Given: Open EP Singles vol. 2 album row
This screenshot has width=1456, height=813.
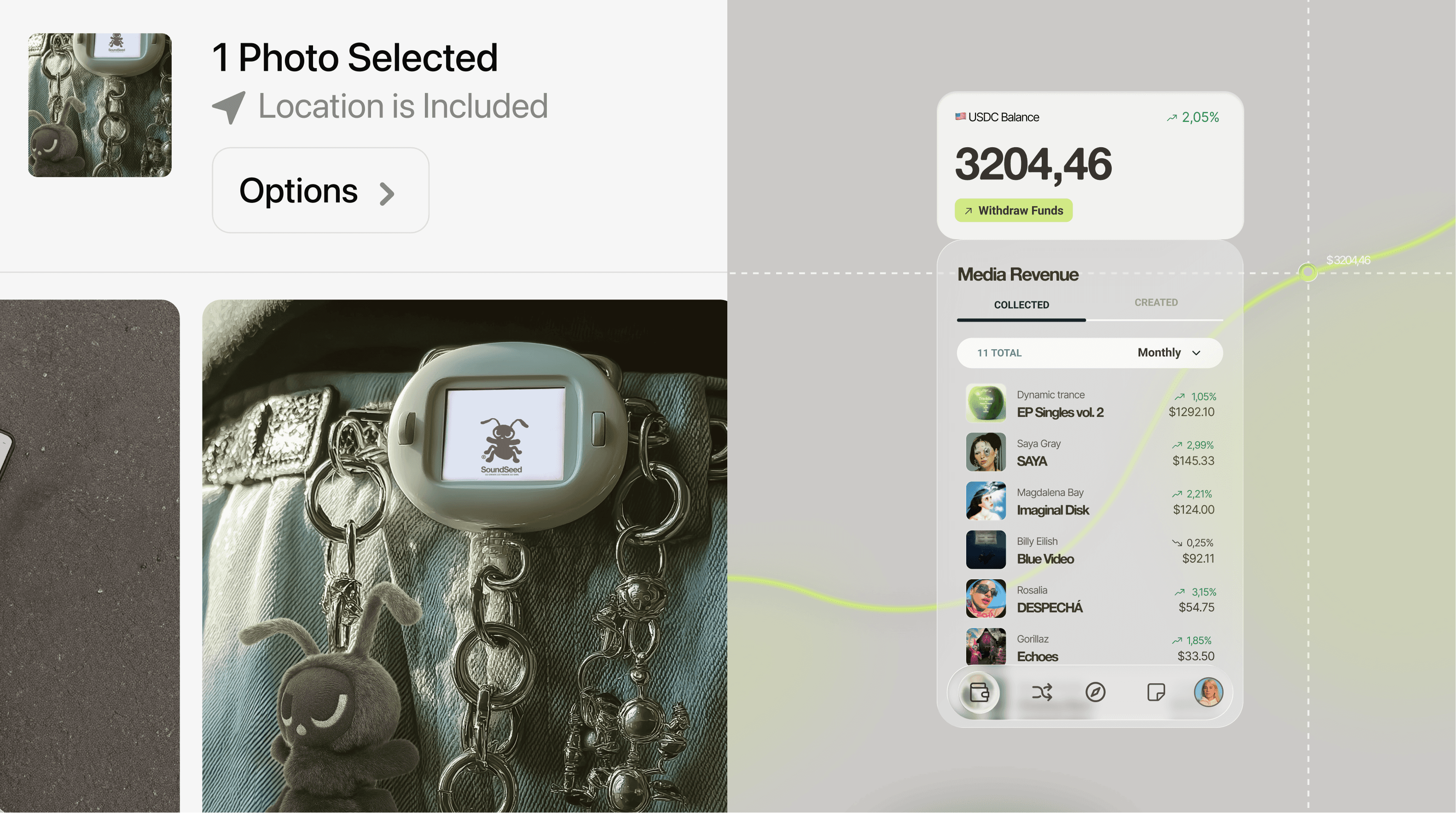Looking at the screenshot, I should (1091, 404).
